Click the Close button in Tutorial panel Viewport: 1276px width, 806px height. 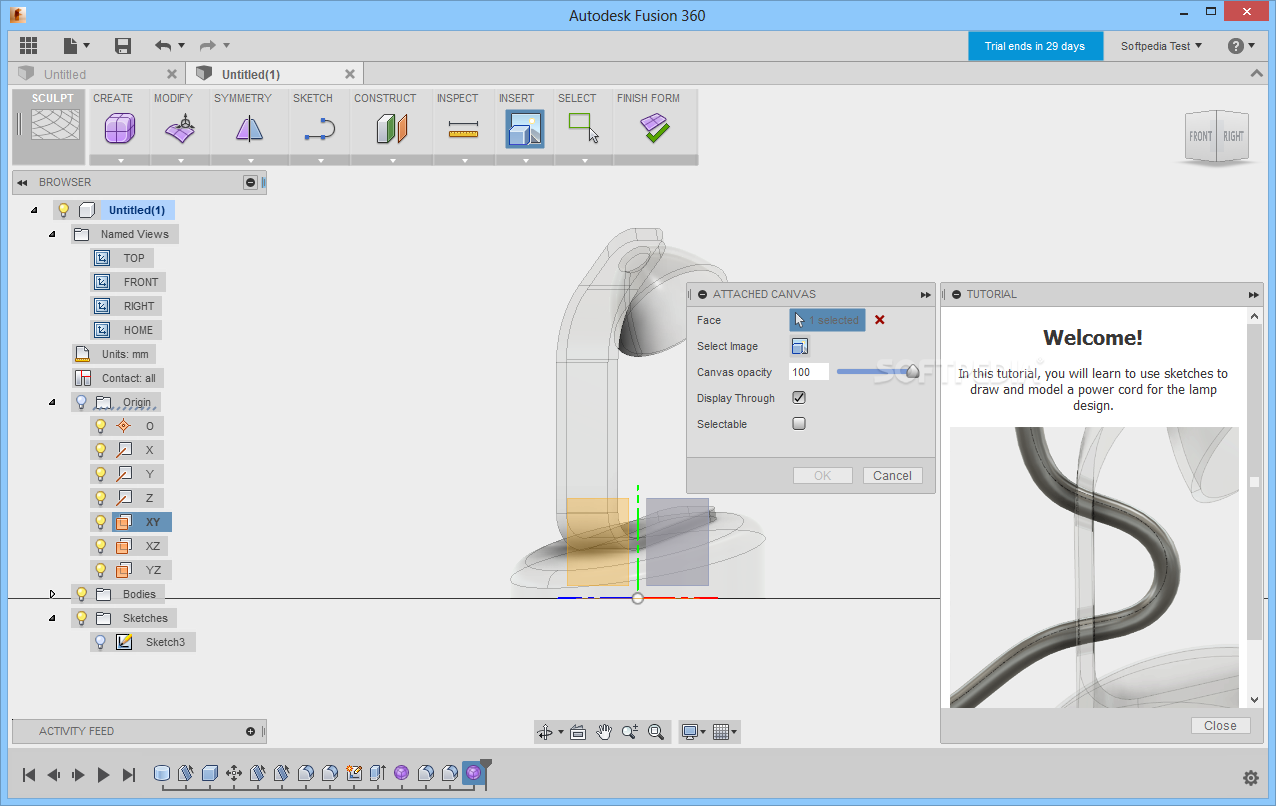pyautogui.click(x=1220, y=726)
